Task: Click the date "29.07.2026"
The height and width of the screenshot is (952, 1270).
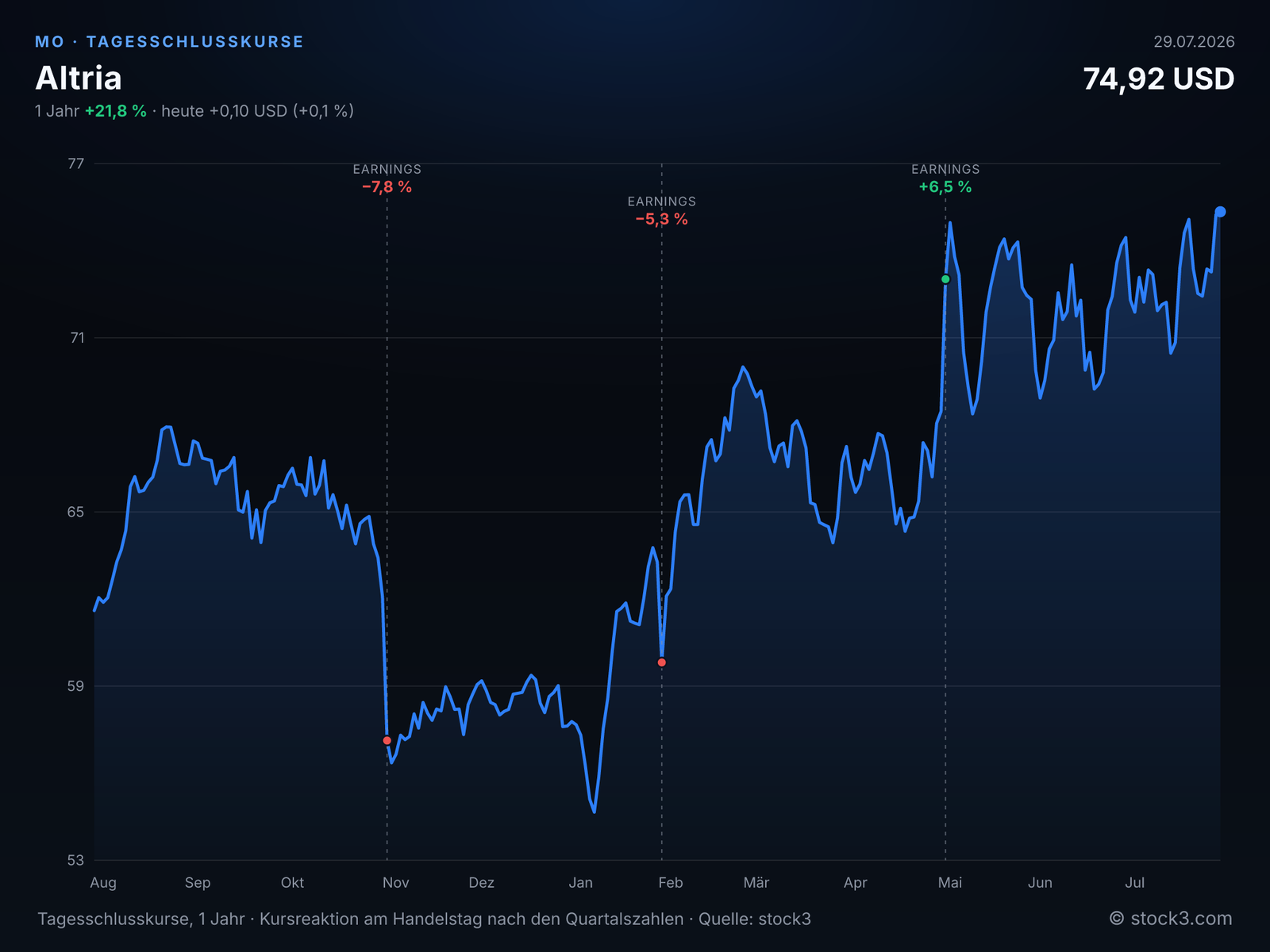Action: coord(1194,42)
